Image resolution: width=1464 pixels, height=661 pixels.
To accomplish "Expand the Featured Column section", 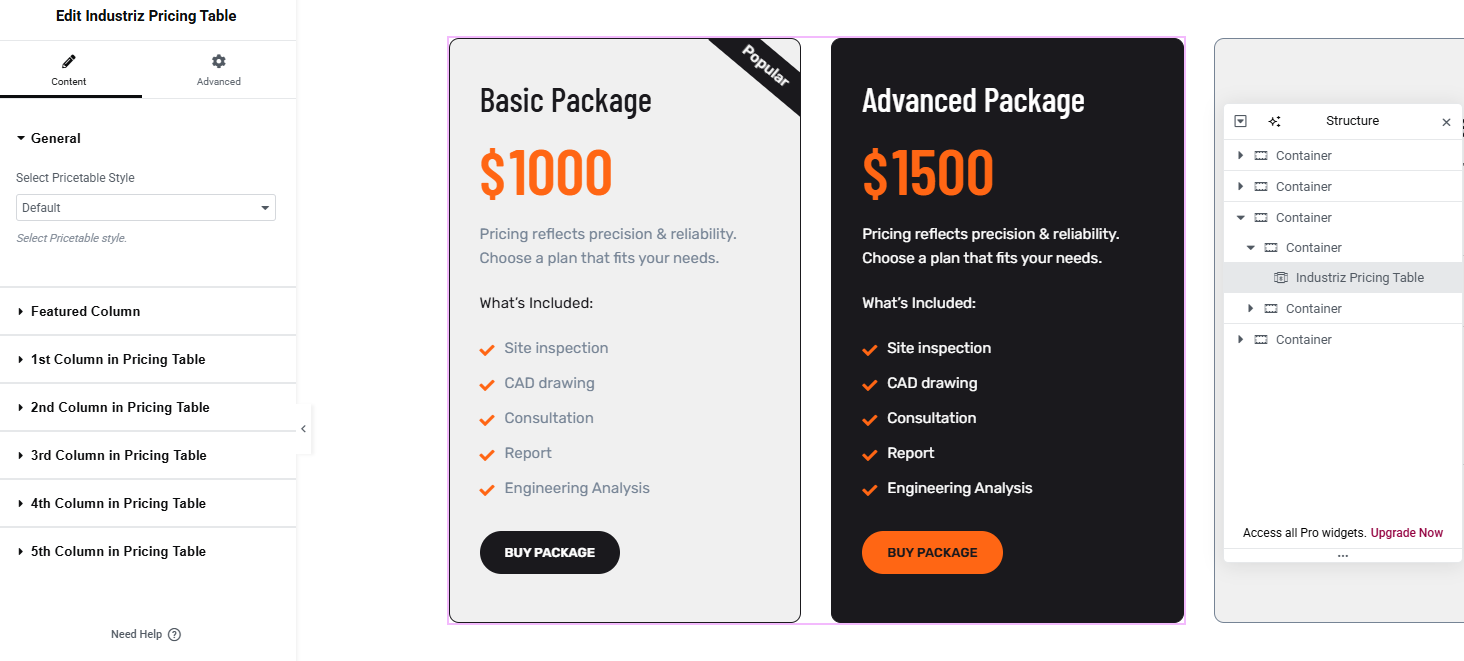I will coord(148,311).
